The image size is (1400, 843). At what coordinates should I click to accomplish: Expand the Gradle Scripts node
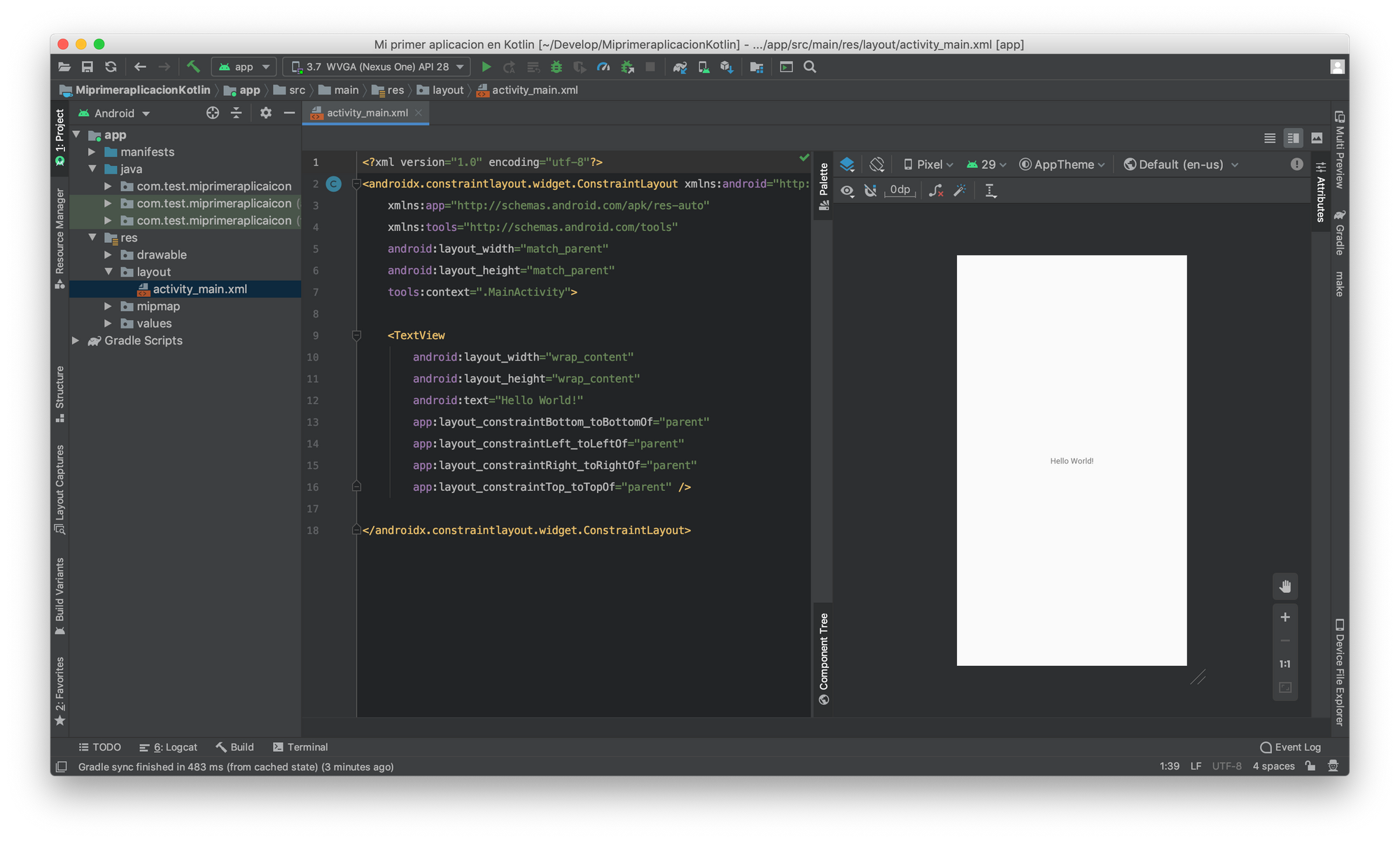click(x=76, y=340)
